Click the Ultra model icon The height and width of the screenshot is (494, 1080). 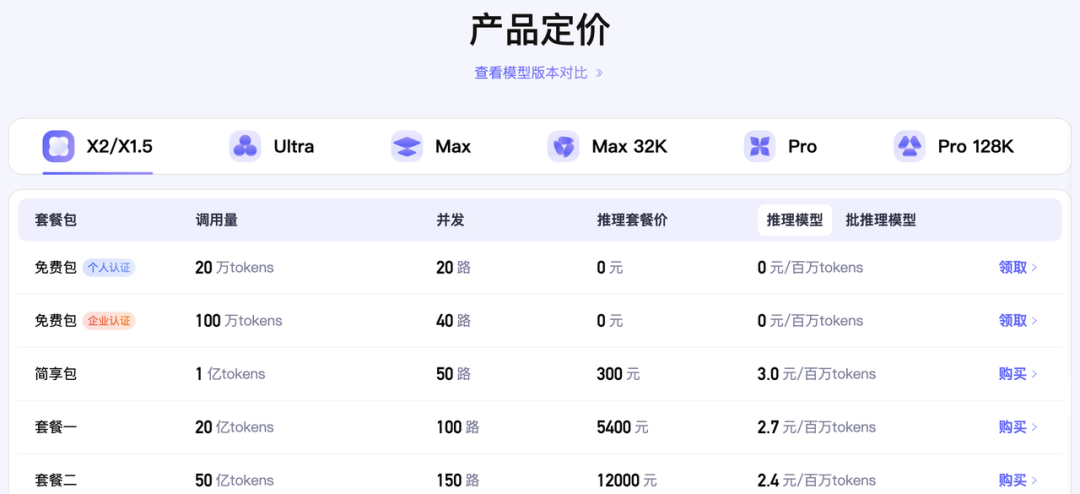[245, 146]
